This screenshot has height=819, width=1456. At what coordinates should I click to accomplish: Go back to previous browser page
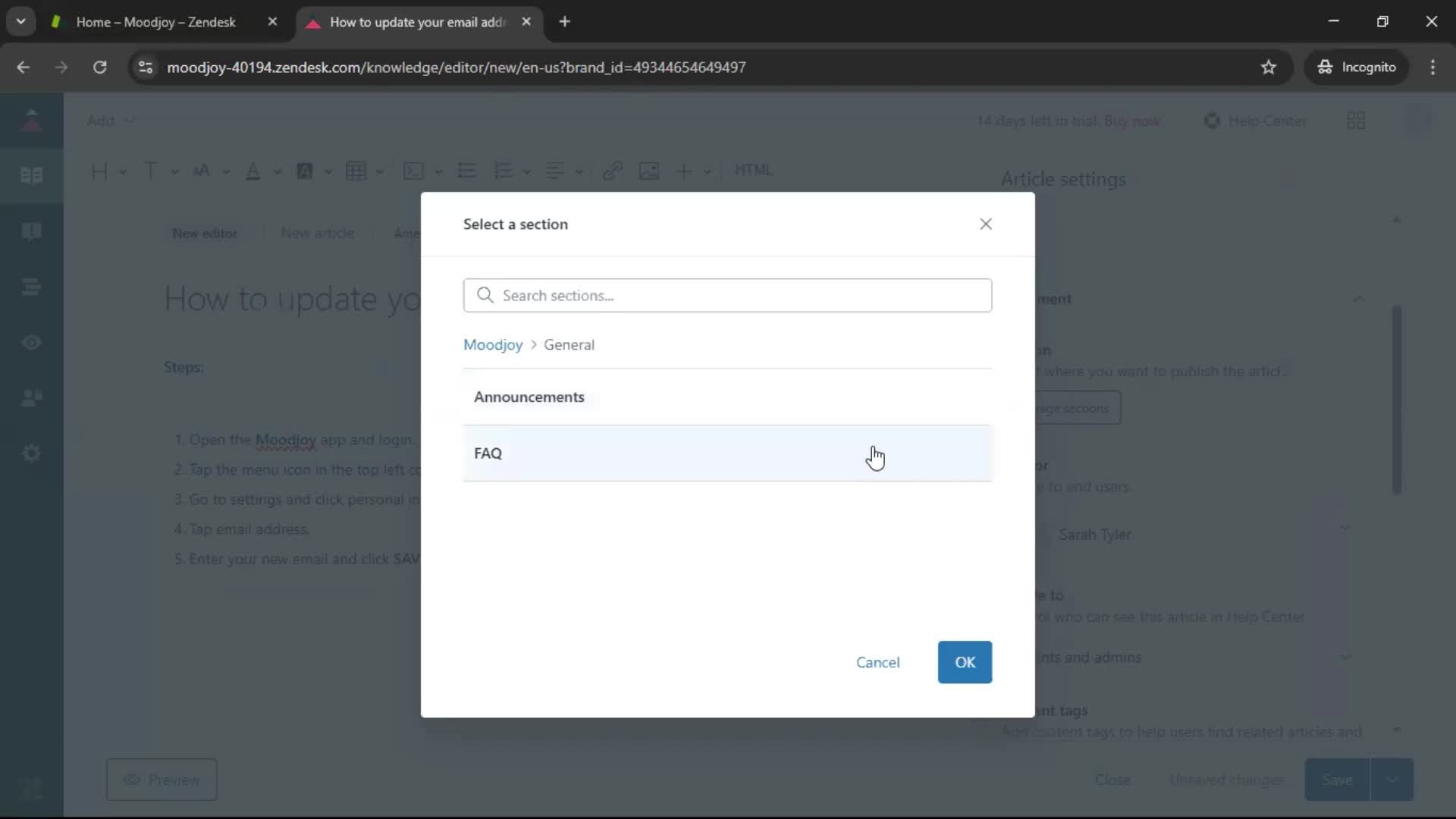coord(23,67)
